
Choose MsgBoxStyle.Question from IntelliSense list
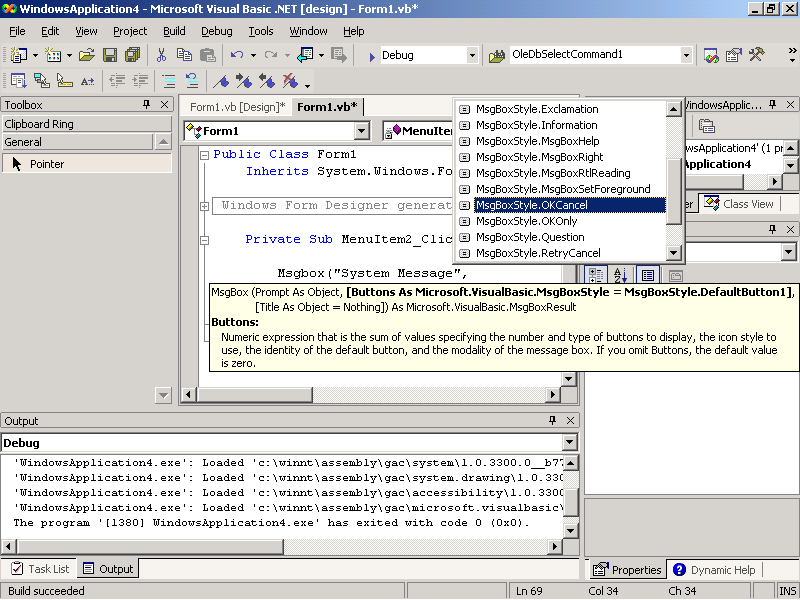click(561, 237)
